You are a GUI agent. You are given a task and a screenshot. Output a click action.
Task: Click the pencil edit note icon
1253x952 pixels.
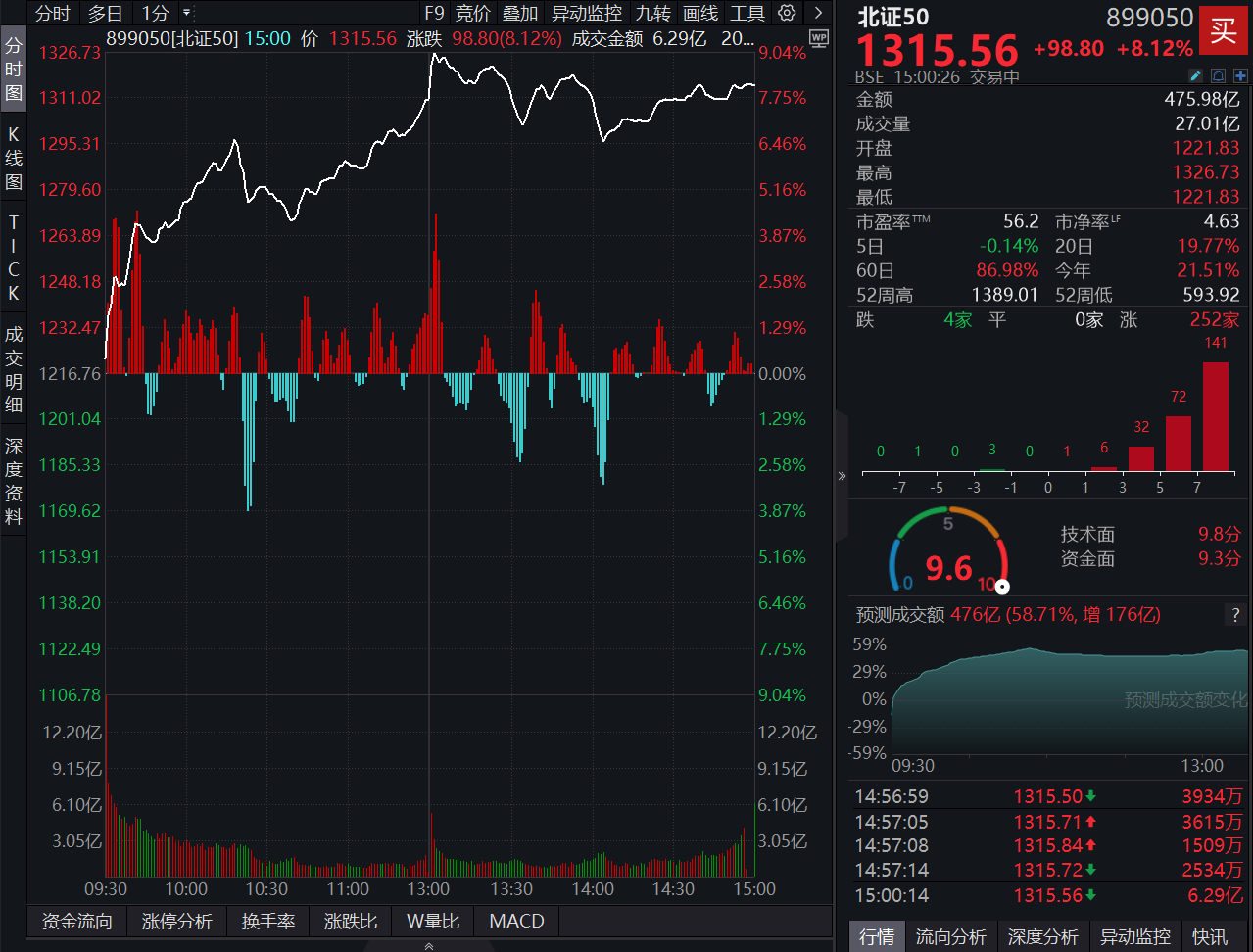[1195, 75]
